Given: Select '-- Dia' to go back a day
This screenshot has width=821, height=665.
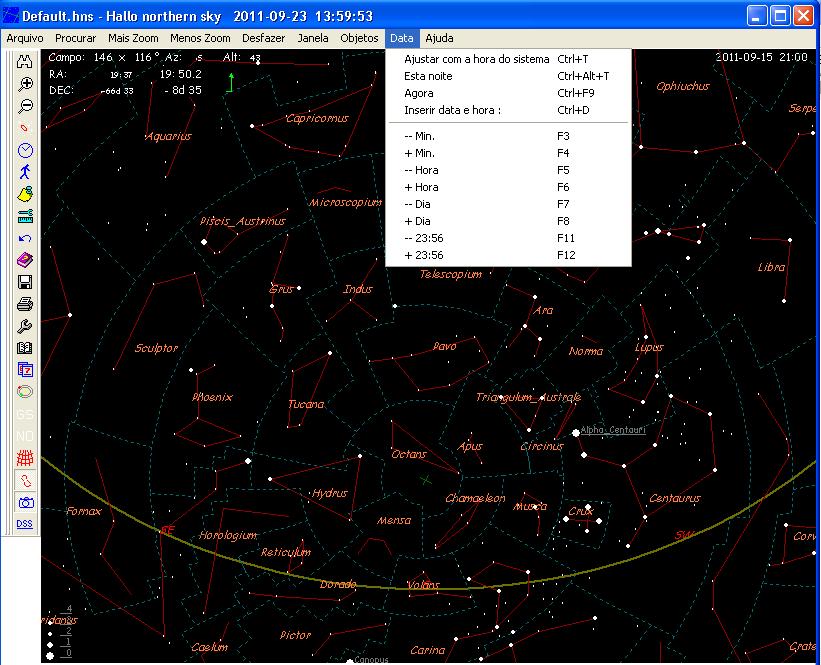Looking at the screenshot, I should coord(508,204).
